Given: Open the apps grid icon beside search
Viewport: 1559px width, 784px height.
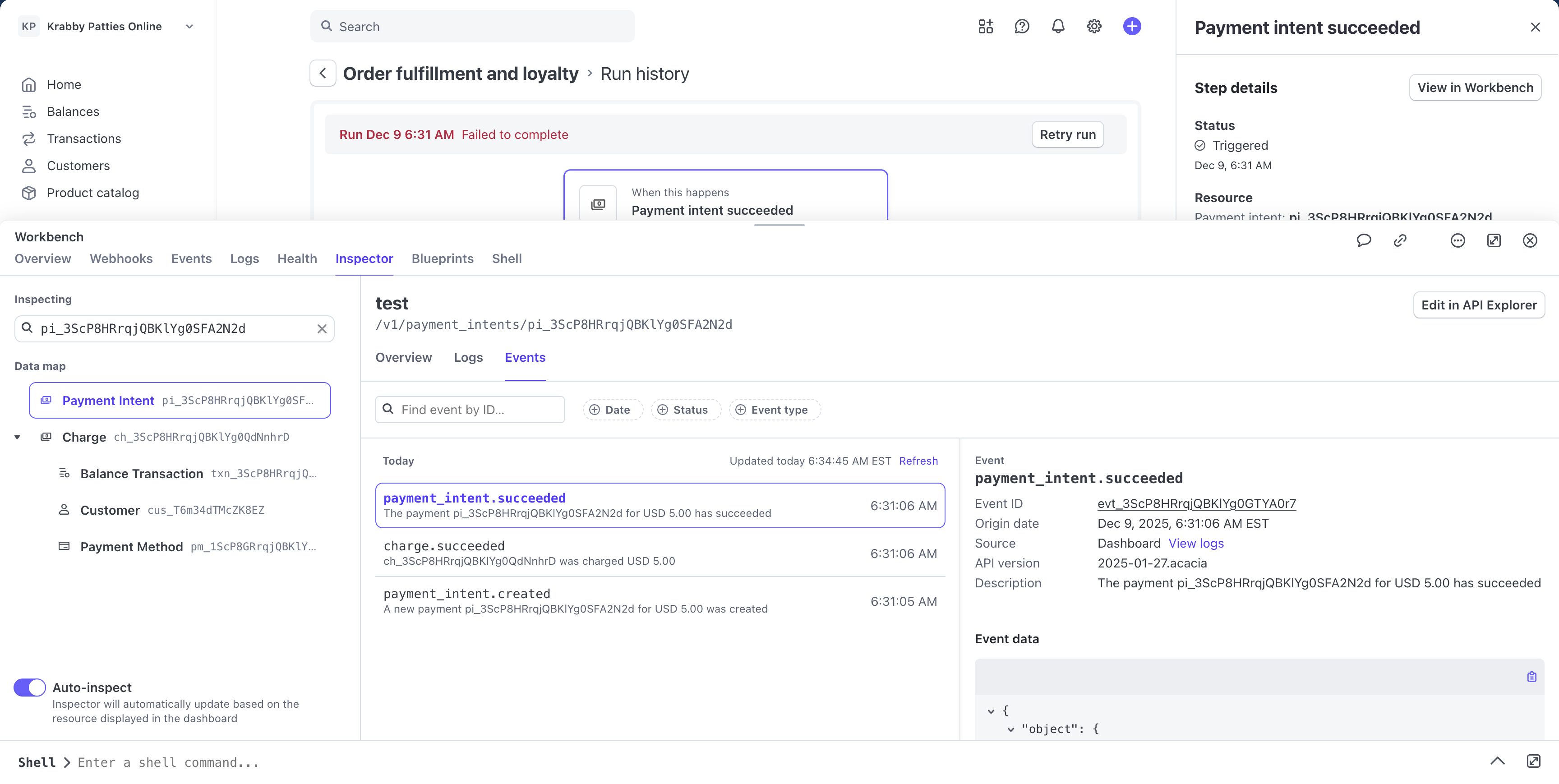Looking at the screenshot, I should [x=985, y=26].
